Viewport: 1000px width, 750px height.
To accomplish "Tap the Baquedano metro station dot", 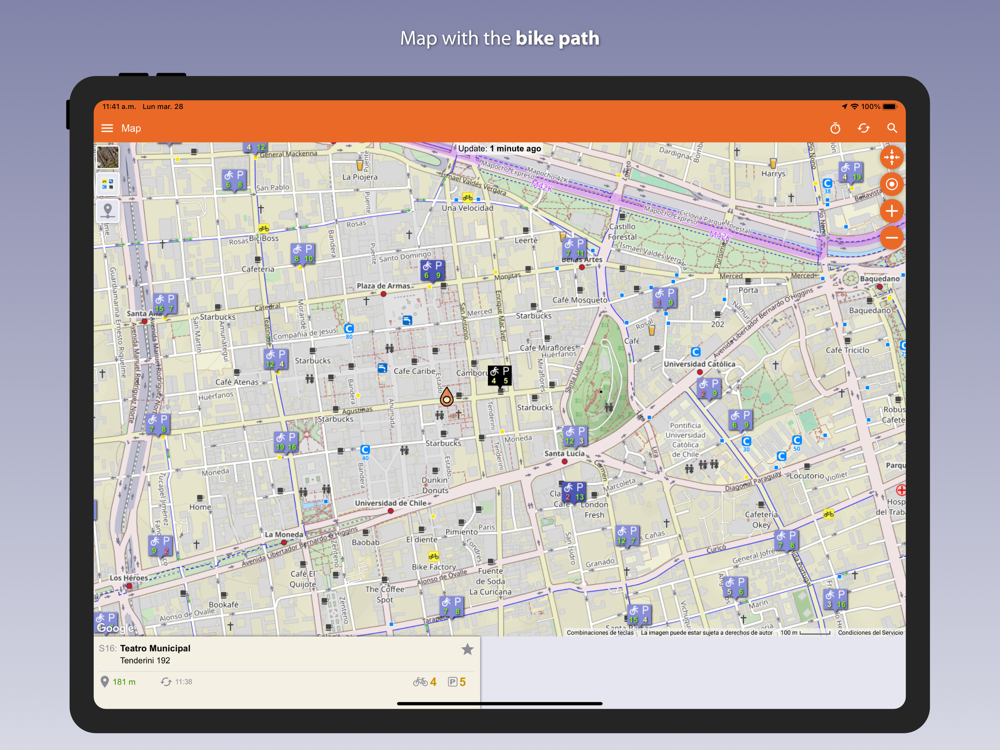I will point(879,287).
